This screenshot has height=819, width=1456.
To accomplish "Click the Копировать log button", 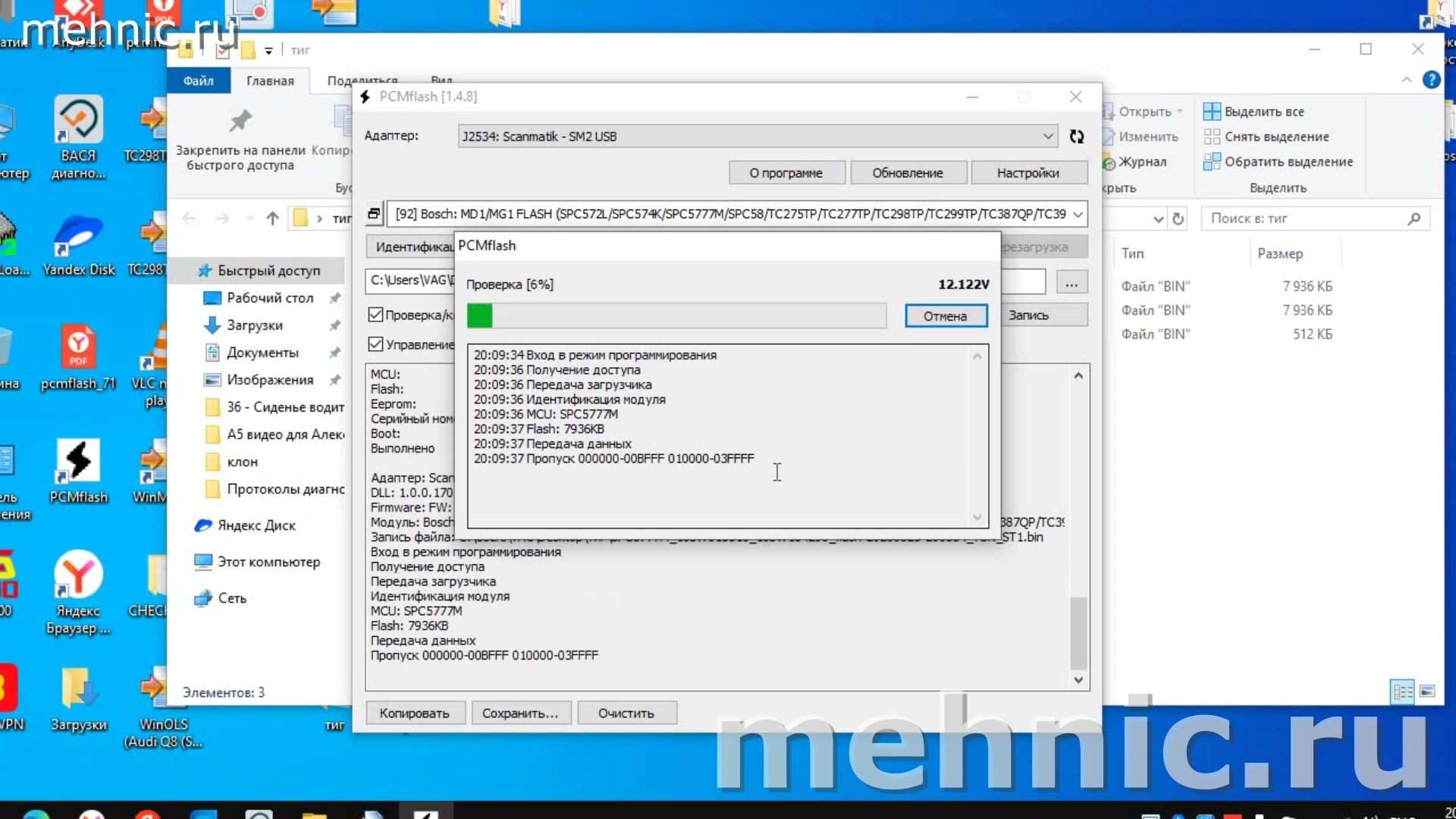I will pos(415,714).
